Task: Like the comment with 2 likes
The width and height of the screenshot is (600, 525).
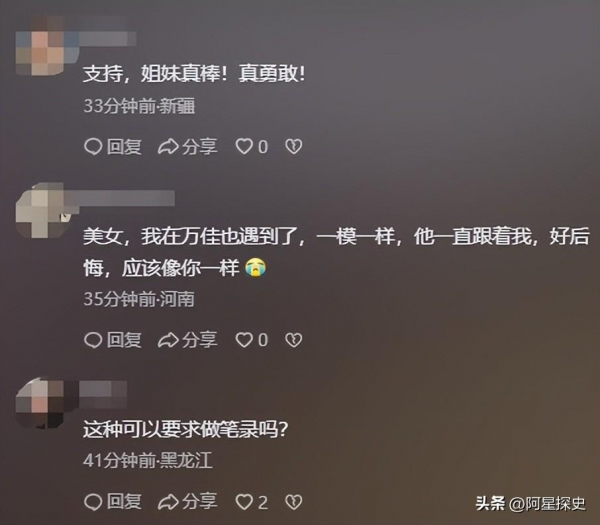Action: click(251, 502)
